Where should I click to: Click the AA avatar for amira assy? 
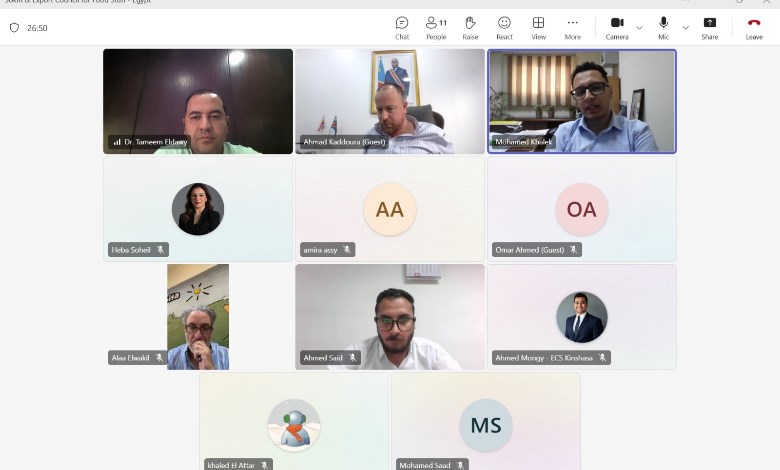pos(390,209)
